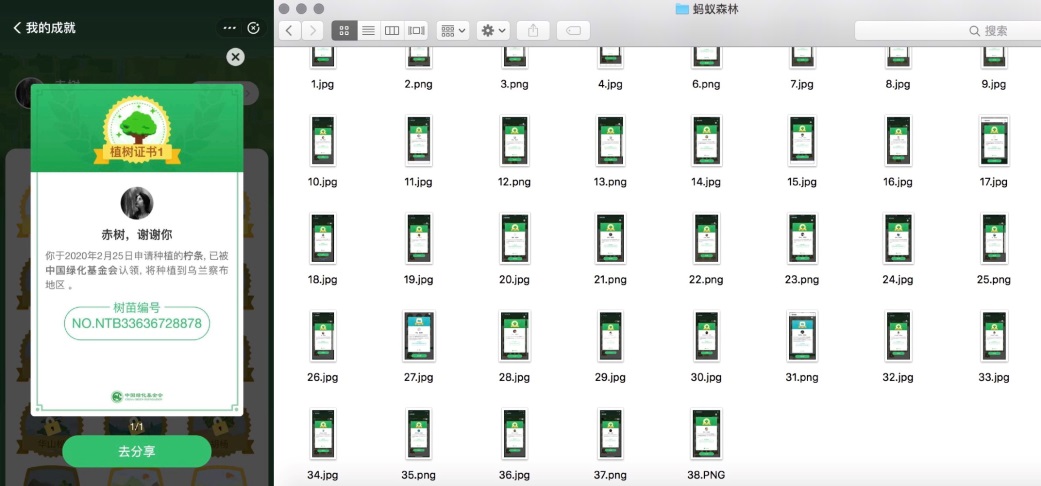Image resolution: width=1041 pixels, height=486 pixels.
Task: Select the 18.jpg thumbnail
Action: pyautogui.click(x=323, y=238)
